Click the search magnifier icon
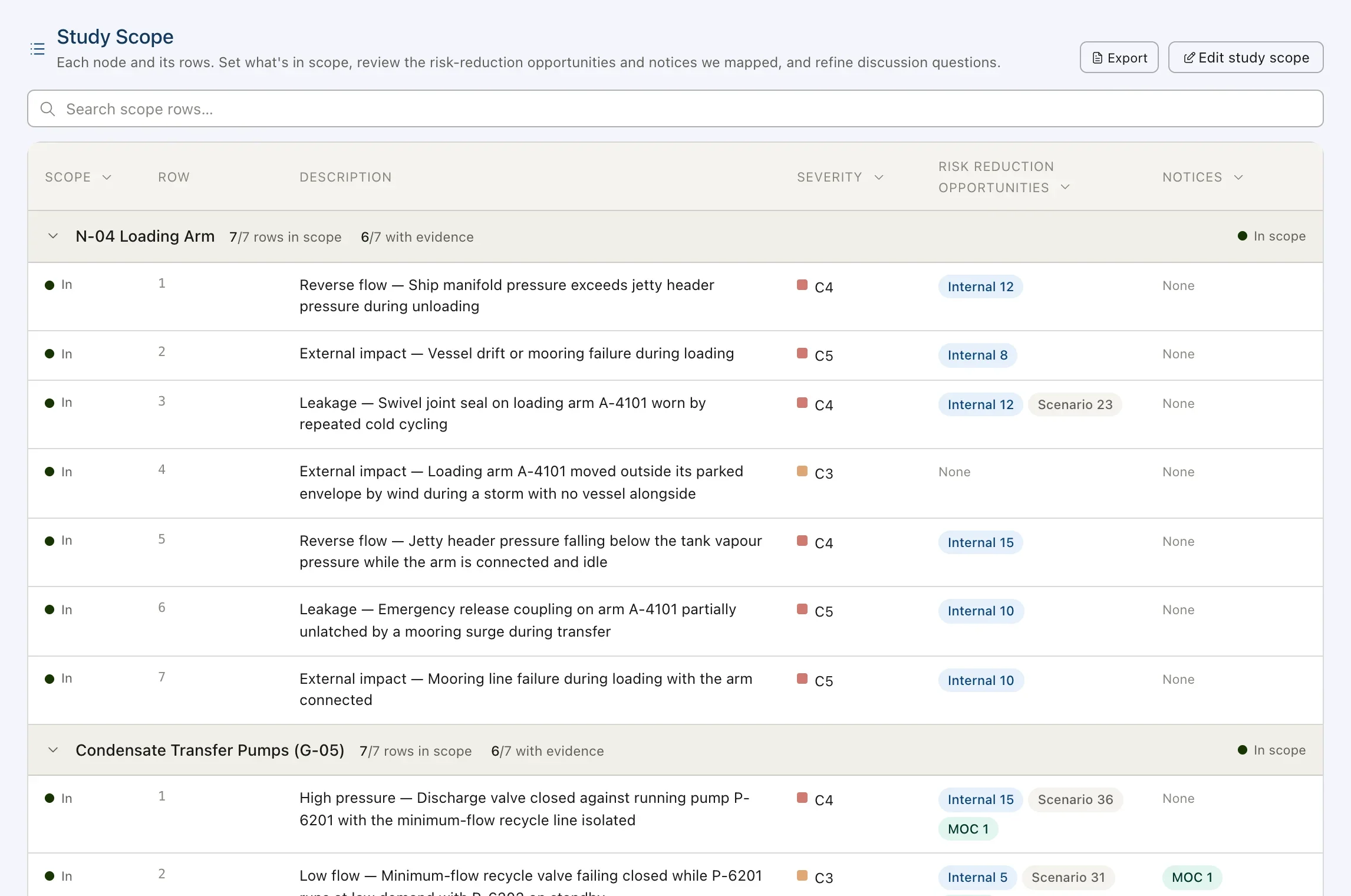The width and height of the screenshot is (1351, 896). point(48,109)
